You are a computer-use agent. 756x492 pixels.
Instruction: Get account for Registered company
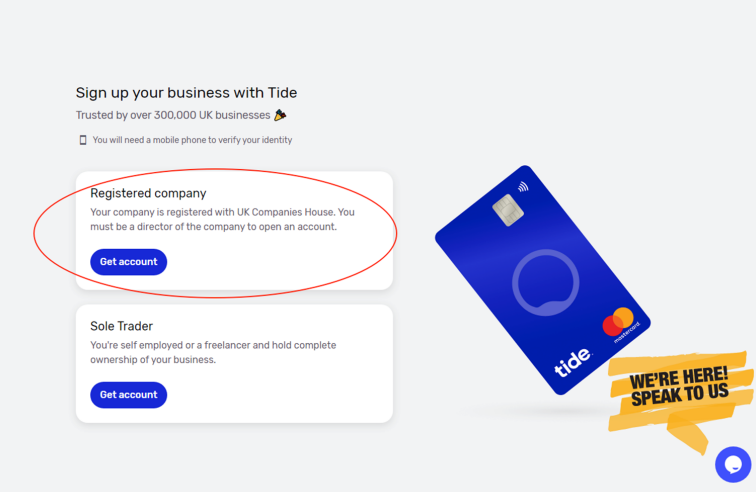point(129,262)
